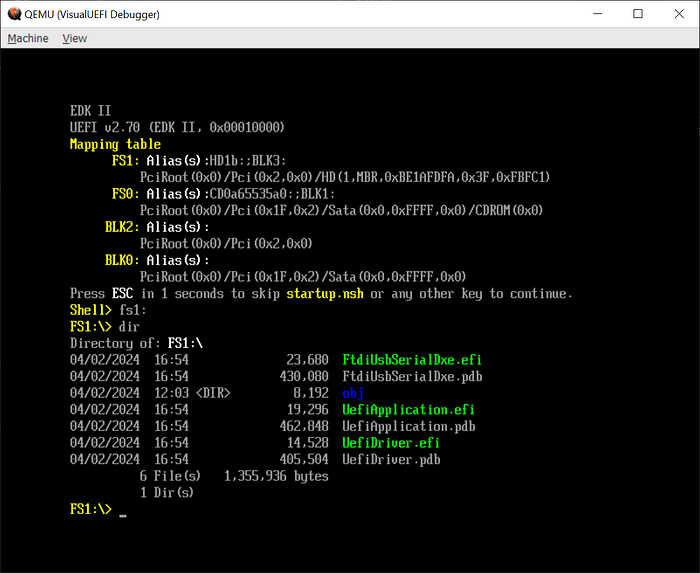Click the FS0: mapping label

(126, 194)
